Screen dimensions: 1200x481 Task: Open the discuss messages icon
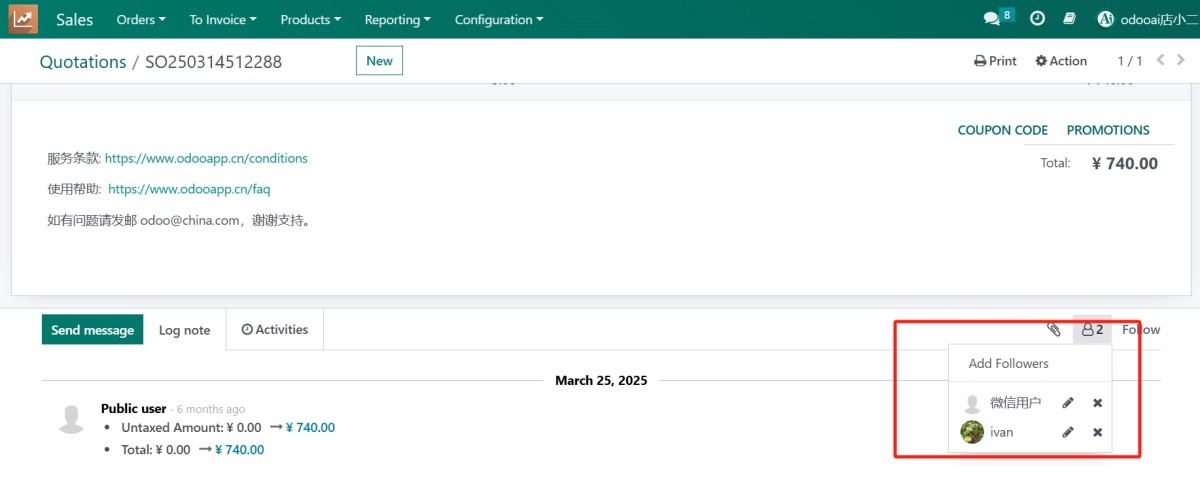coord(991,19)
